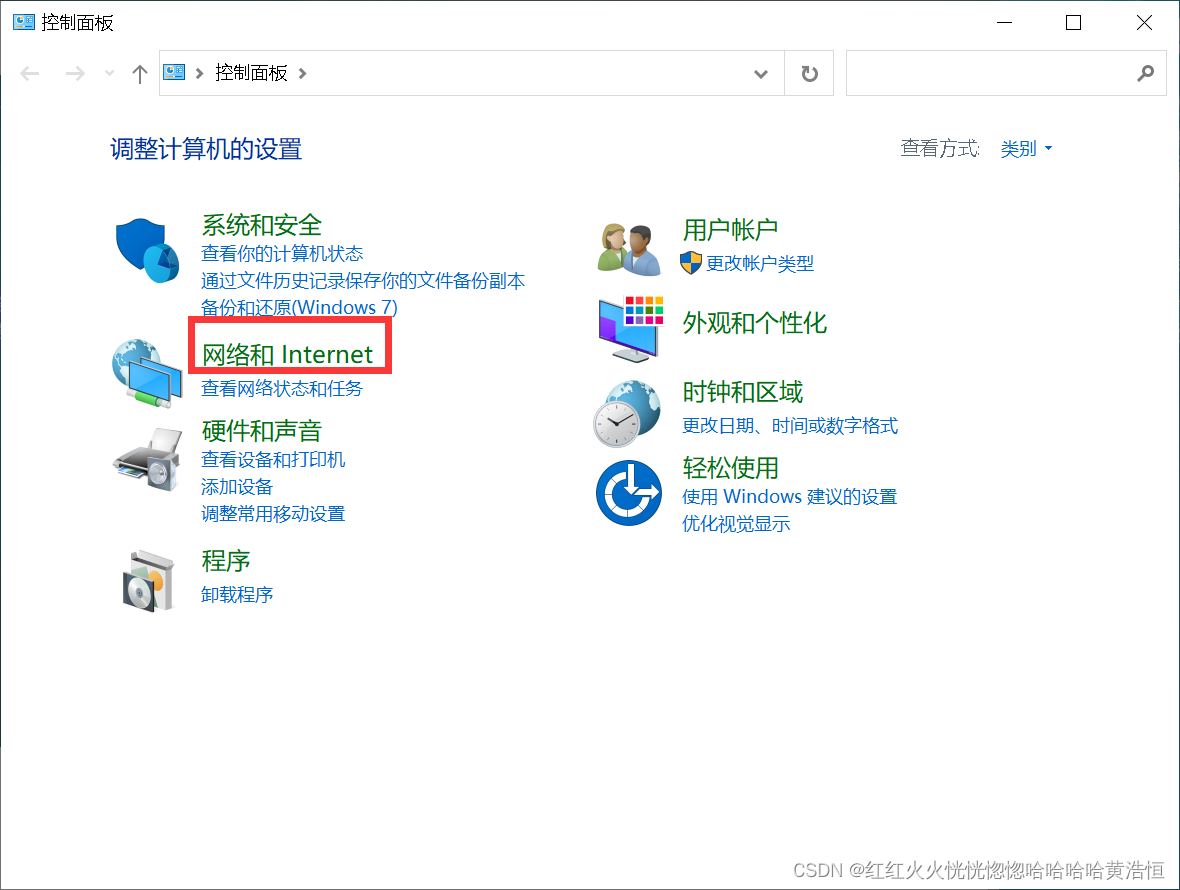Go up one level with up arrow

click(x=139, y=74)
